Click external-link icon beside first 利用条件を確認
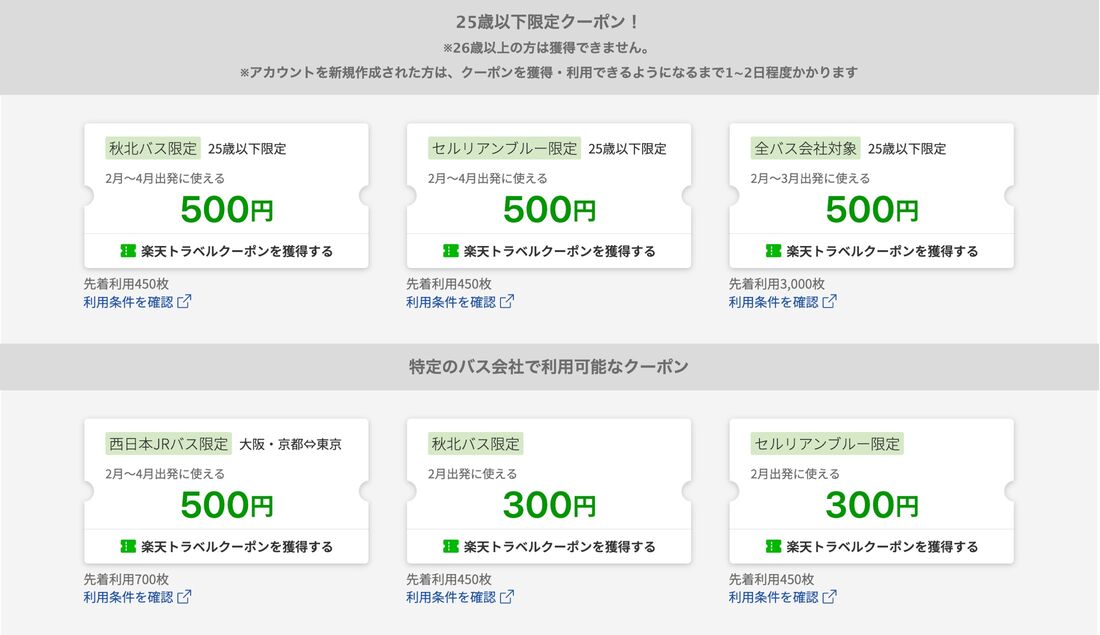This screenshot has width=1100, height=635. [x=185, y=300]
